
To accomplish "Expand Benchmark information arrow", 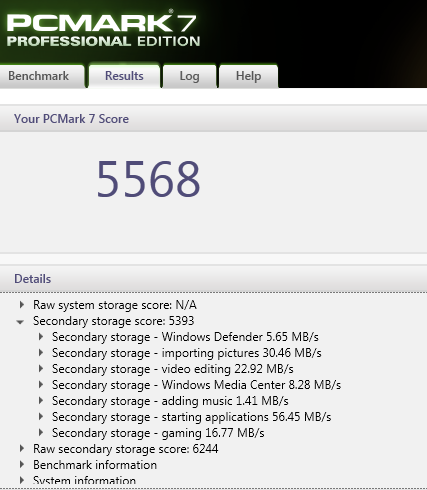I will (x=22, y=465).
